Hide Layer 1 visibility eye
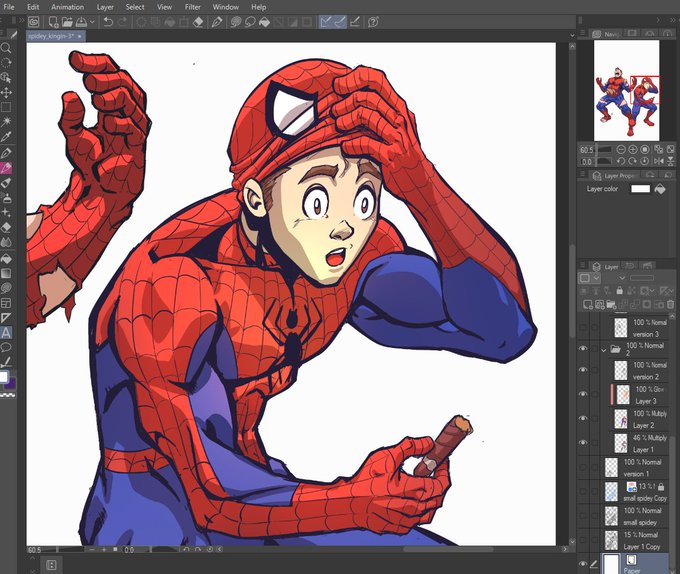This screenshot has width=680, height=574. click(583, 443)
